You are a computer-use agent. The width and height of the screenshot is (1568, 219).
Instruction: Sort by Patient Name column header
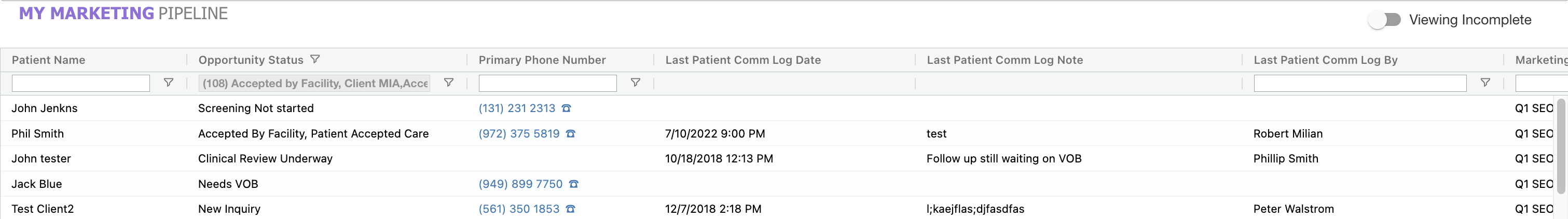pyautogui.click(x=49, y=60)
